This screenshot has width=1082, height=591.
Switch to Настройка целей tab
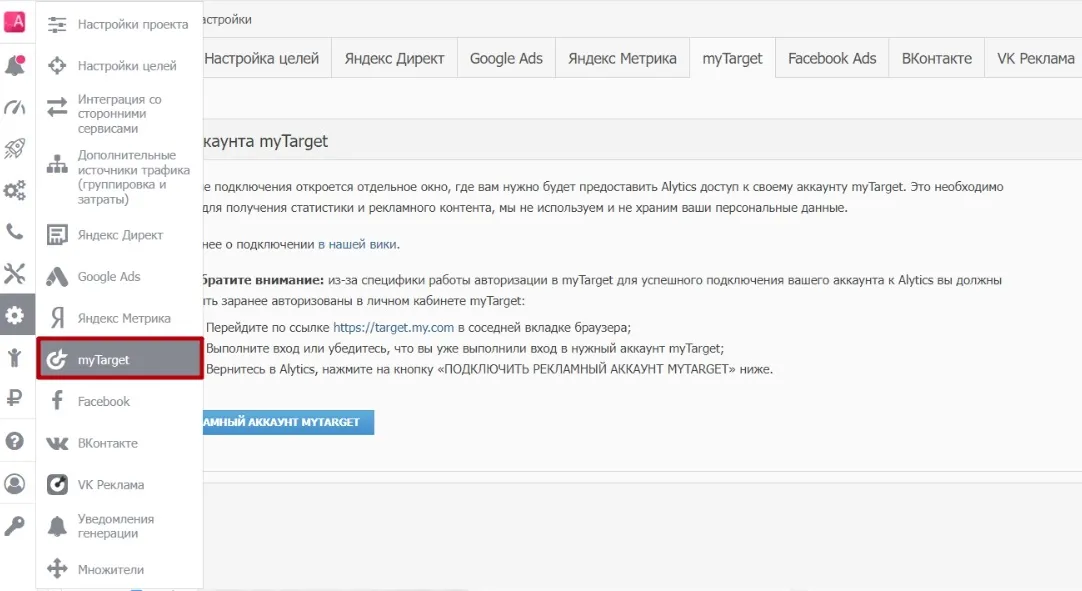[x=267, y=59]
